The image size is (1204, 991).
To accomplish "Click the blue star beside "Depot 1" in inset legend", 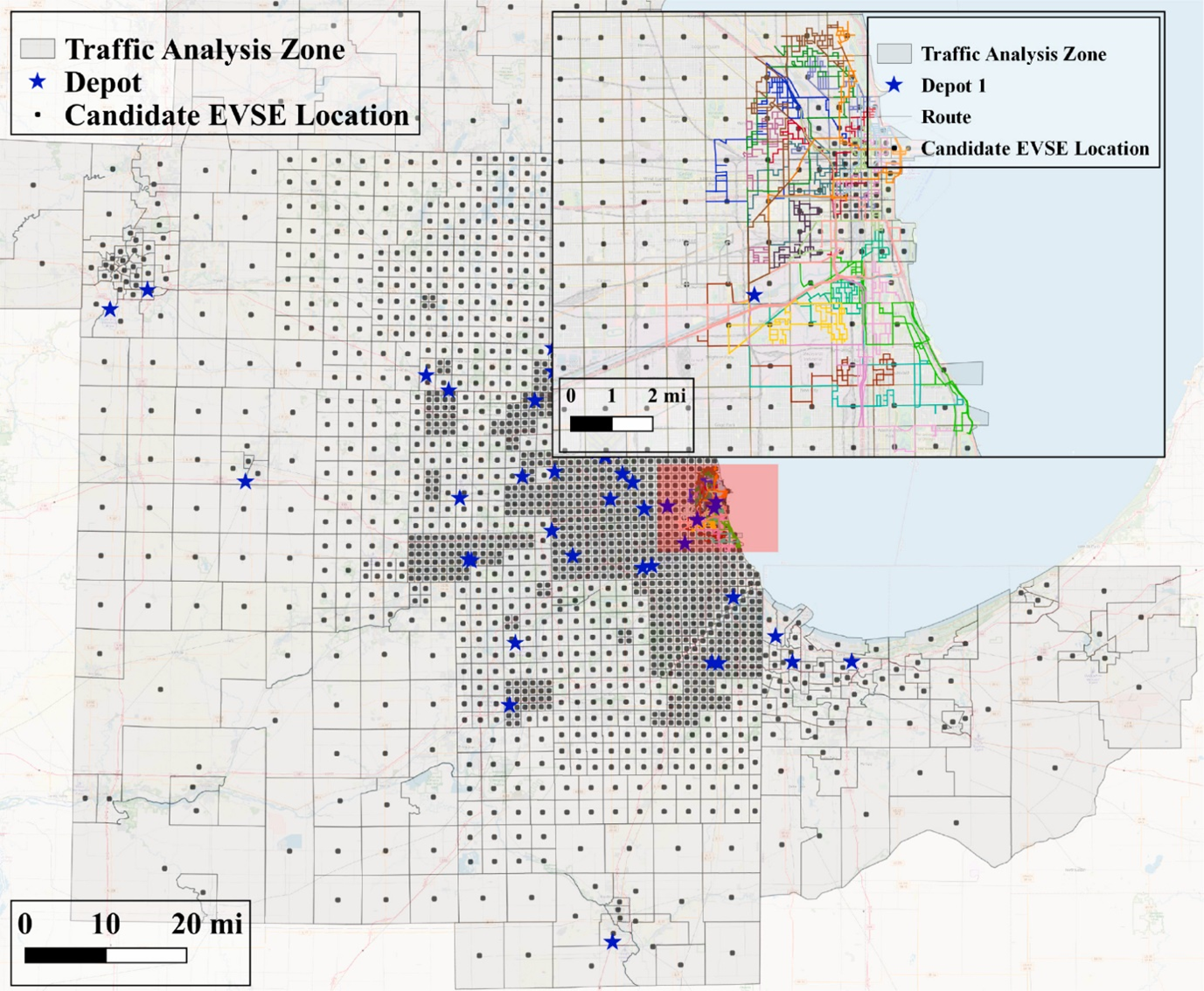I will click(x=894, y=85).
